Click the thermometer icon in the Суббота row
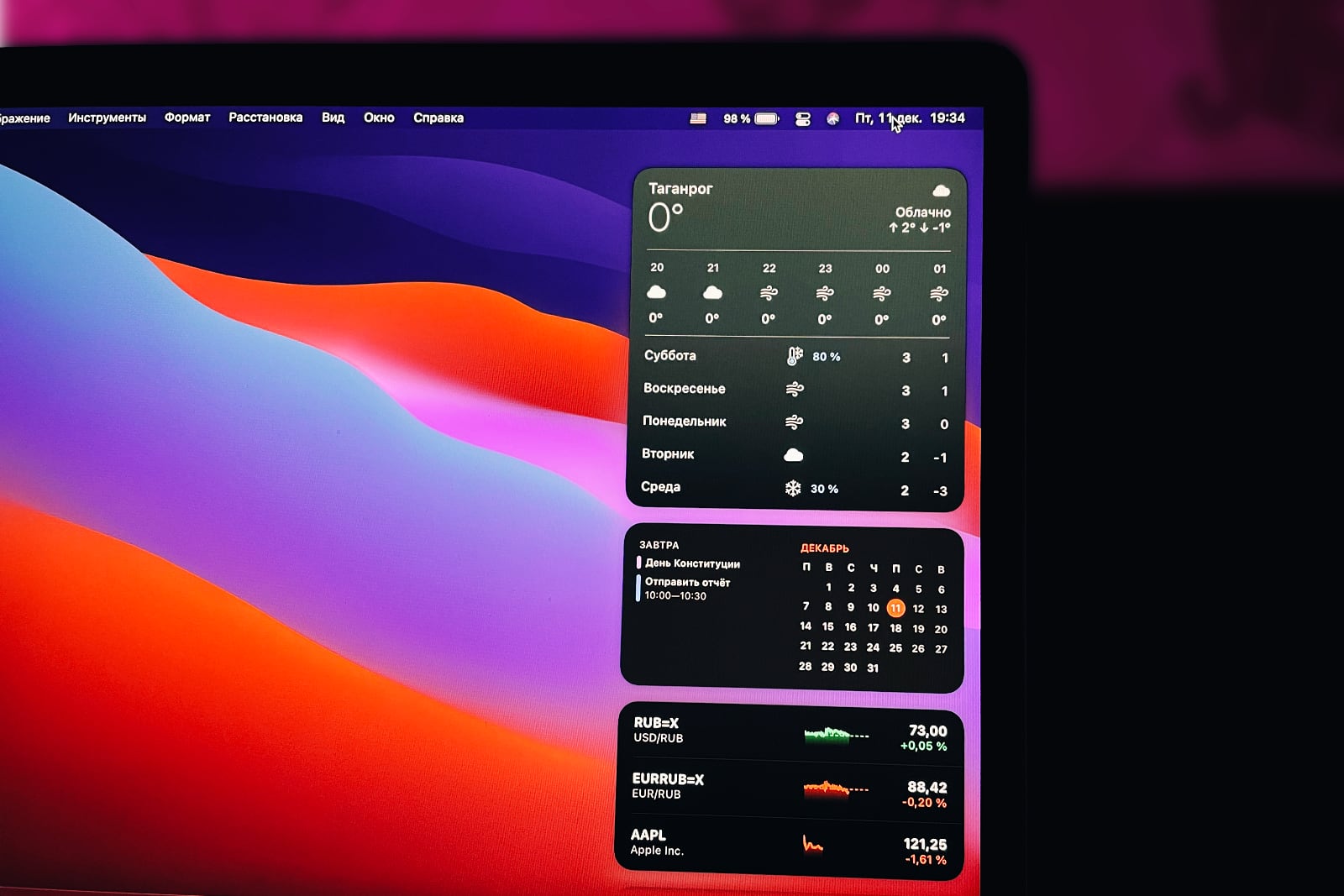Screen dimensions: 1344x896 point(794,356)
